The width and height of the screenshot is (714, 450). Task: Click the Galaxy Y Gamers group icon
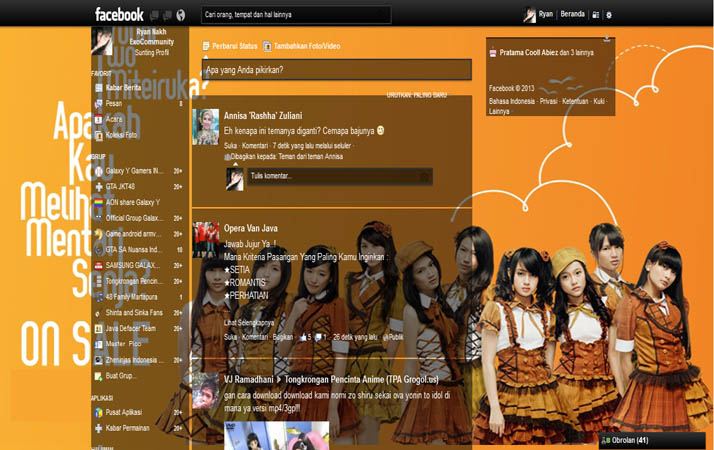pos(99,171)
